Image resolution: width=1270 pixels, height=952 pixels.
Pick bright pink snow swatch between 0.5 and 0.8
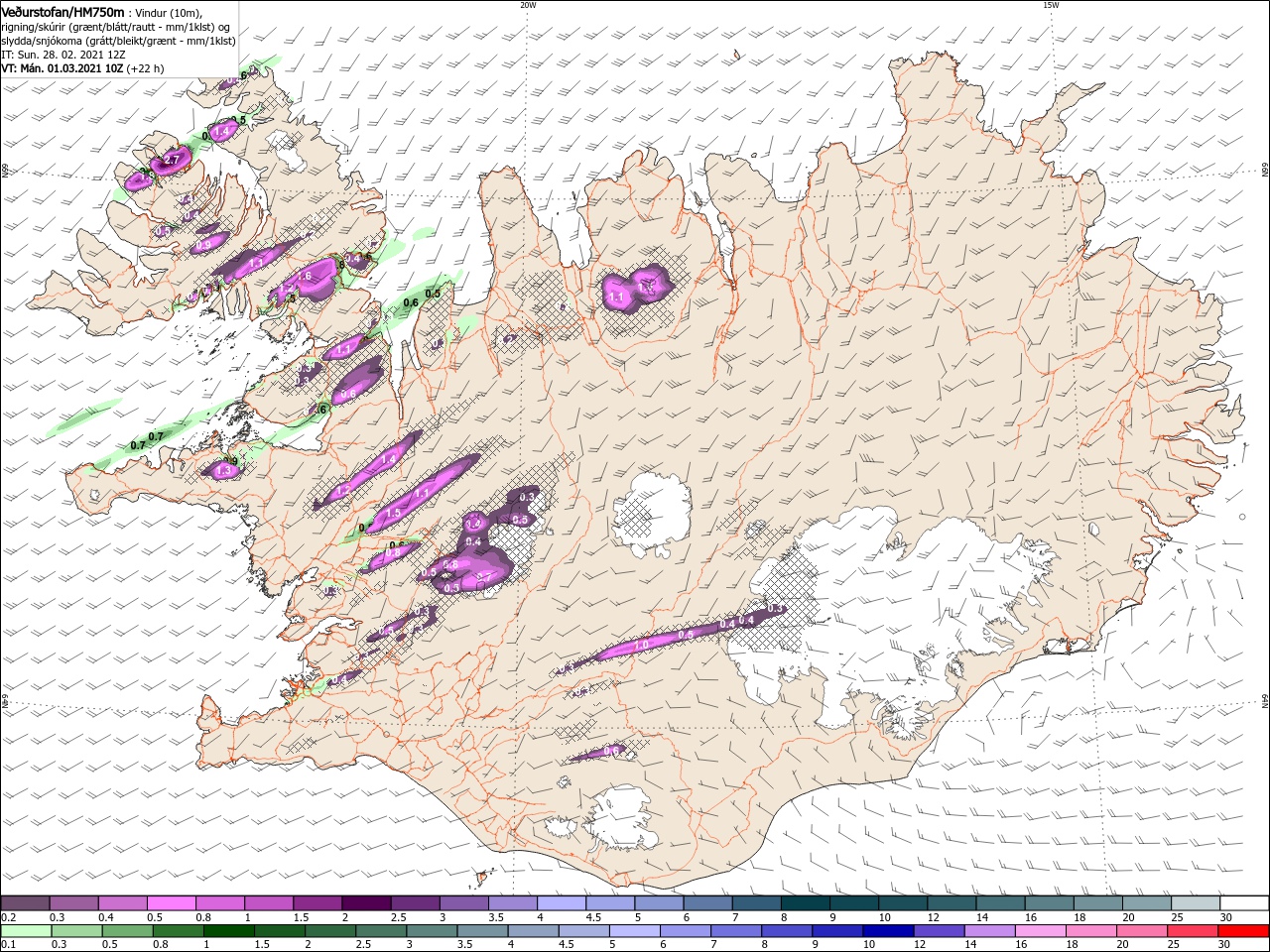pyautogui.click(x=171, y=903)
